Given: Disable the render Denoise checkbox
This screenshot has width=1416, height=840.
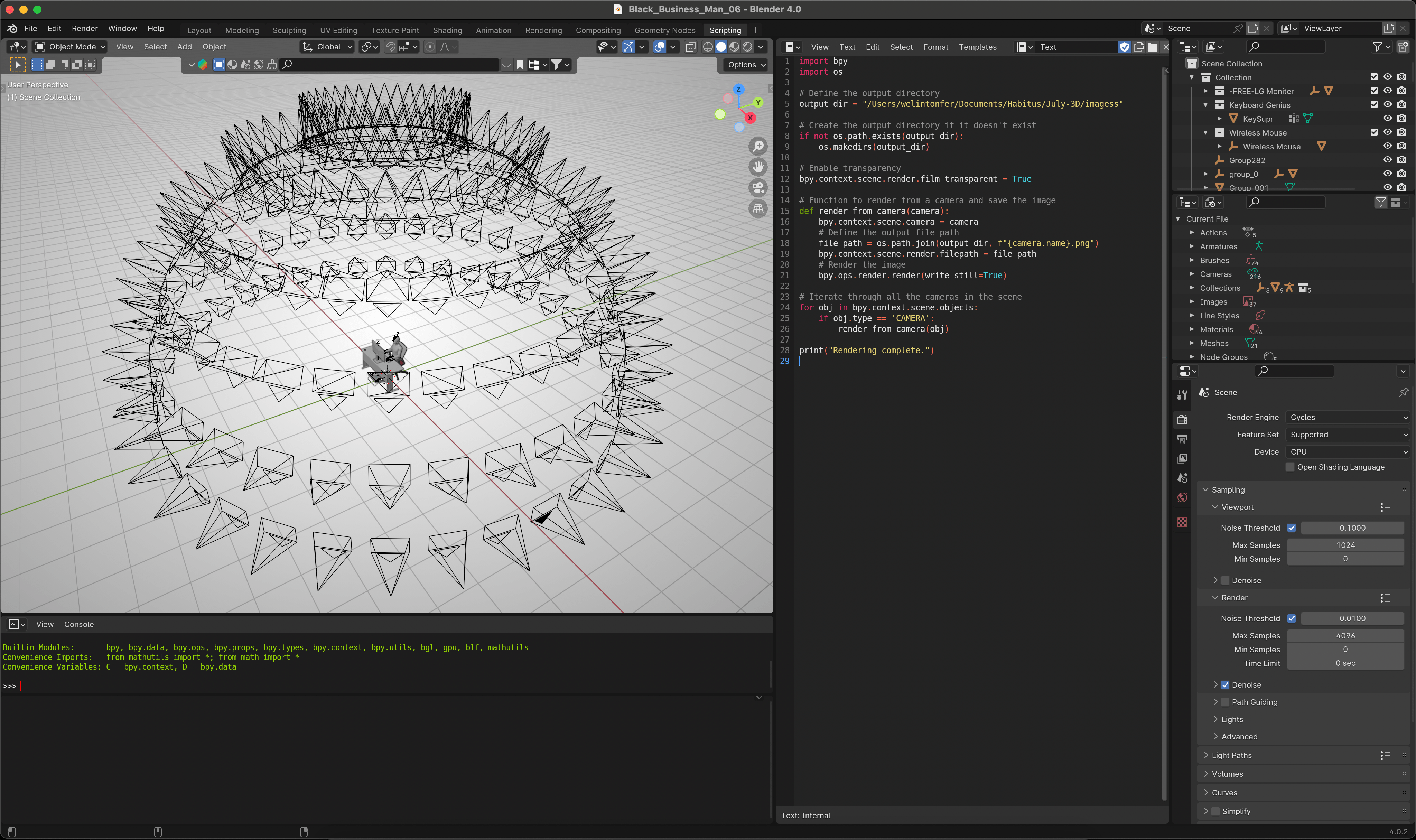Looking at the screenshot, I should (x=1225, y=684).
